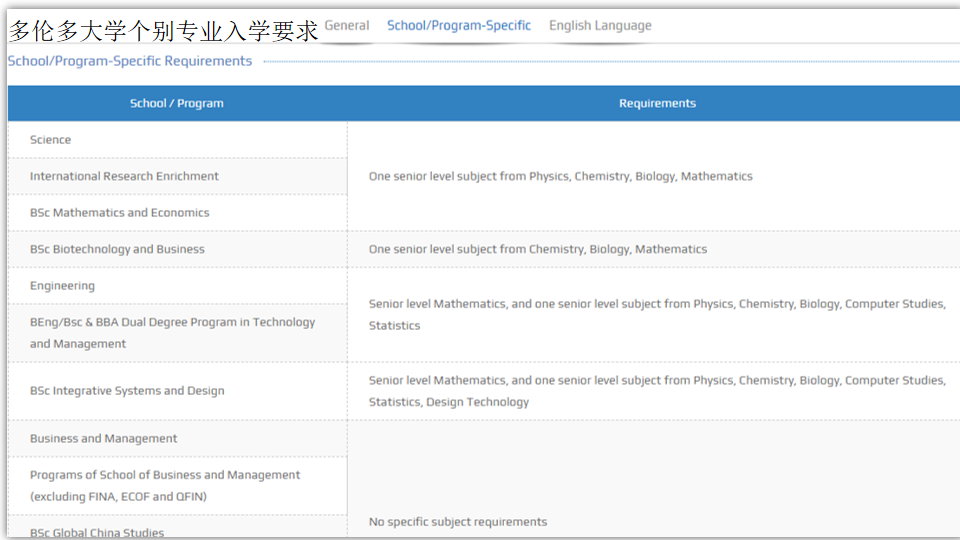Select the Business and Management row

[178, 438]
